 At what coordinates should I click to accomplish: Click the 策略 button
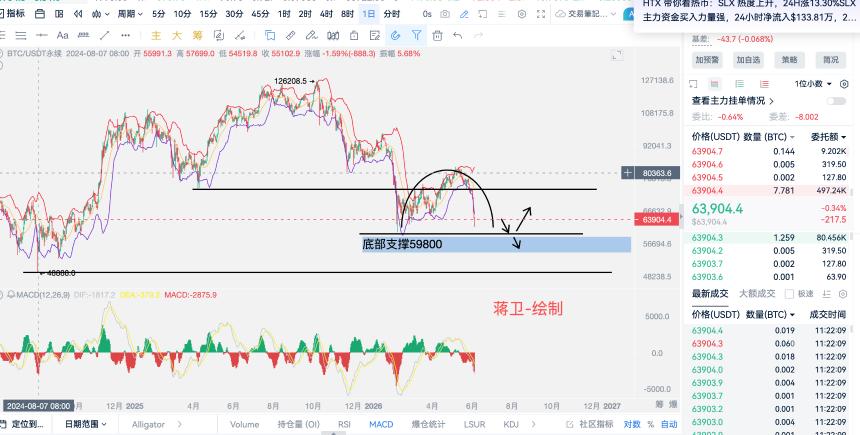click(x=789, y=60)
